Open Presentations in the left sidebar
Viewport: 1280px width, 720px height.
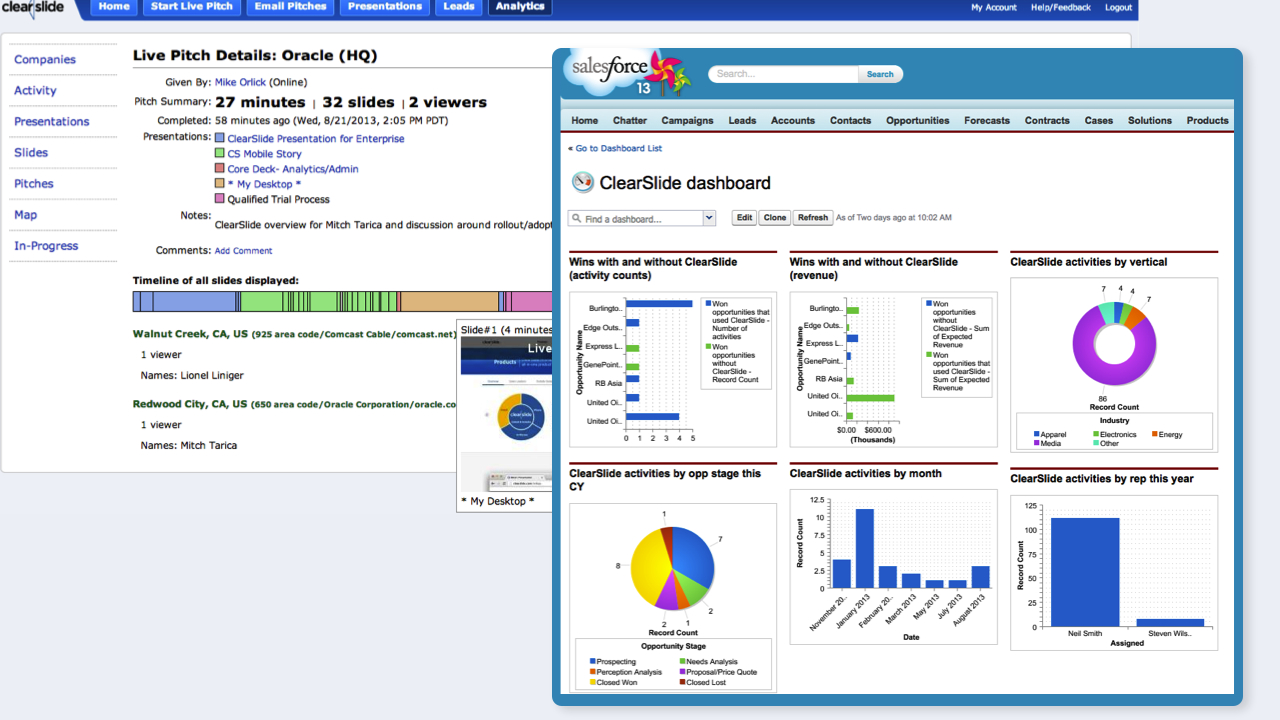click(52, 121)
